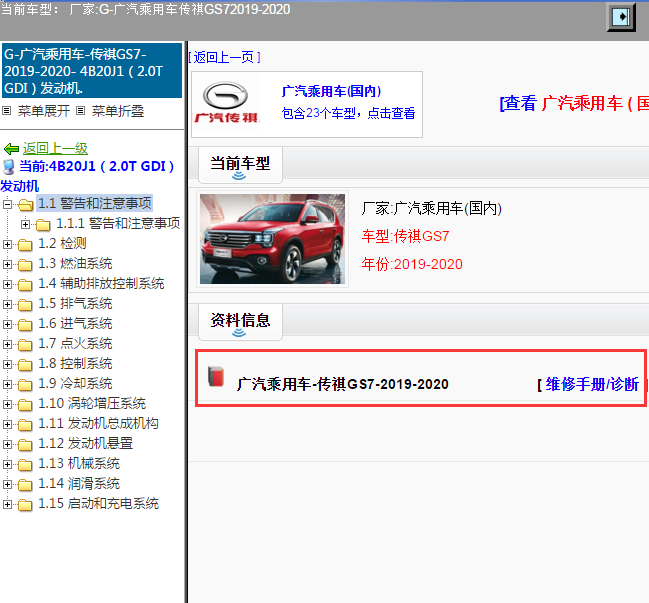Collapse the 1.1 警告和注意事项 node
649x603 pixels.
coord(7,204)
